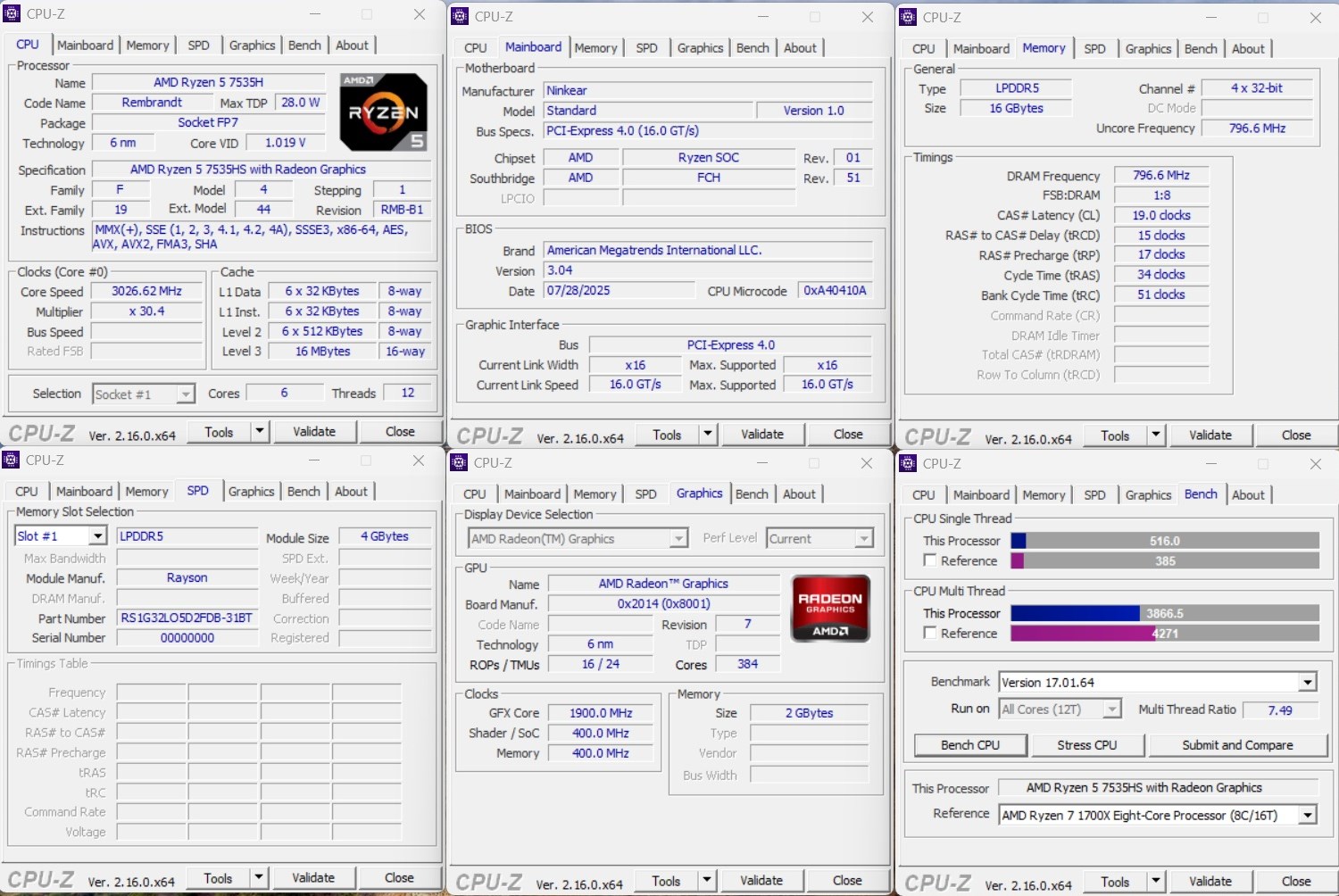Expand the AMD Radeon(TM) Graphics device dropdown
This screenshot has width=1339, height=896.
pyautogui.click(x=678, y=539)
